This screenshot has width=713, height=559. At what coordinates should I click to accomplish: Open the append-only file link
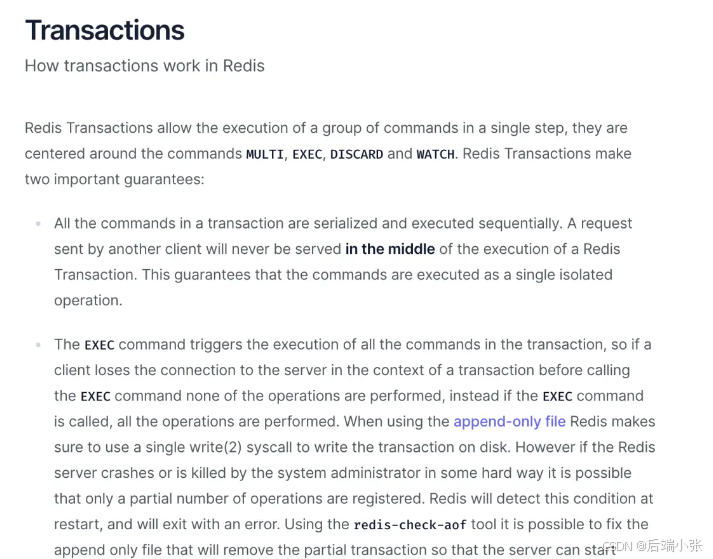click(509, 422)
